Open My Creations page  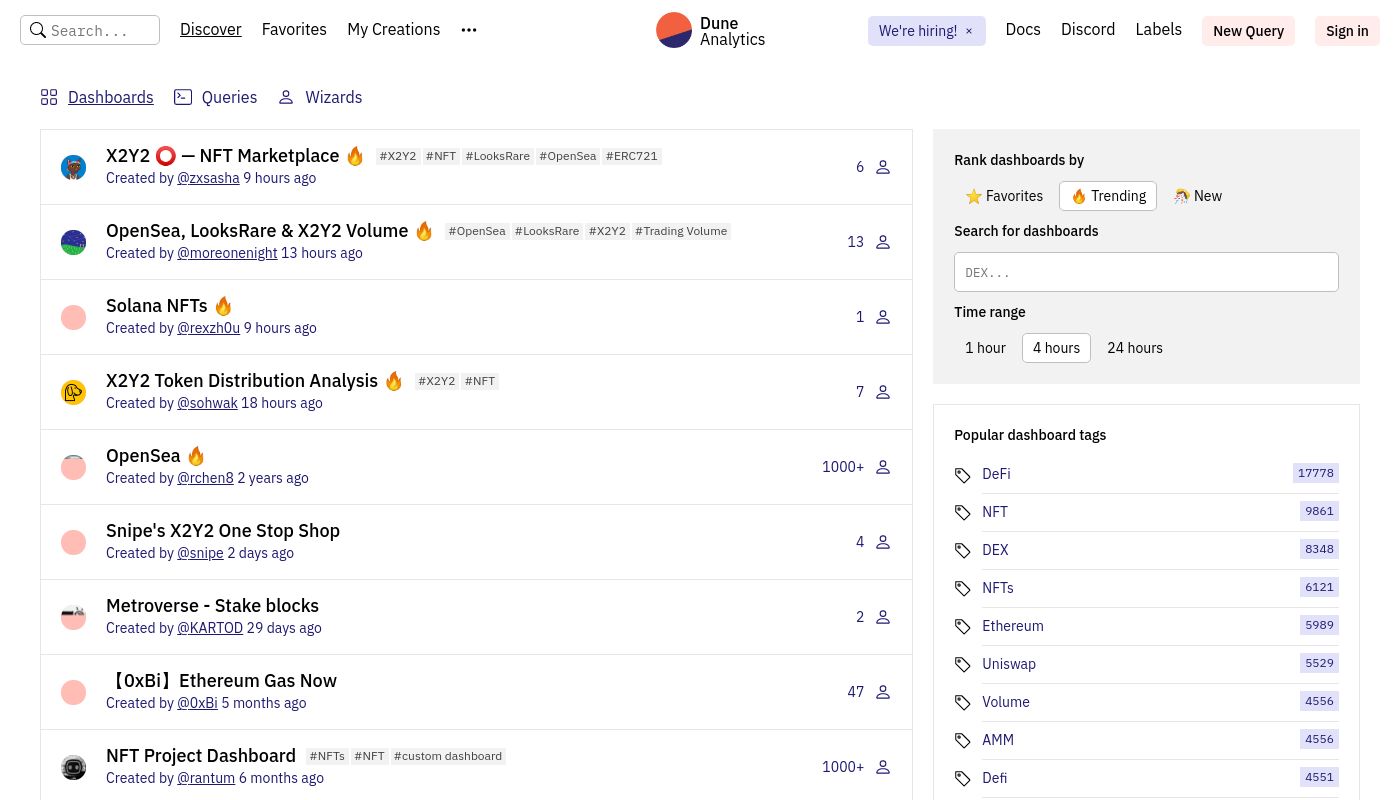[393, 30]
